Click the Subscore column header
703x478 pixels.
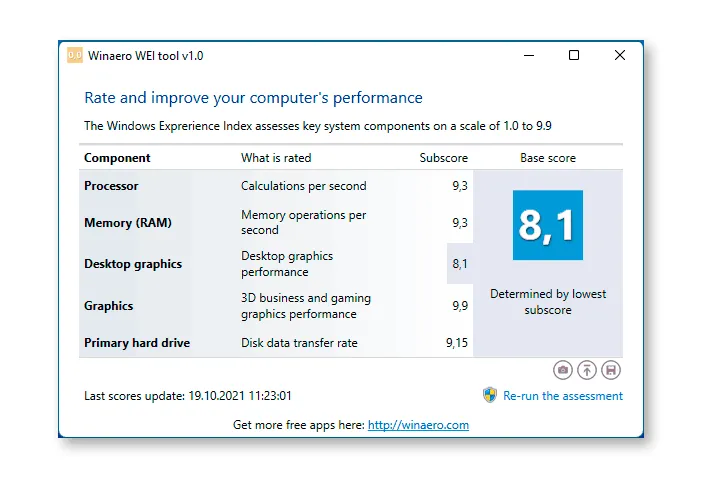click(444, 158)
